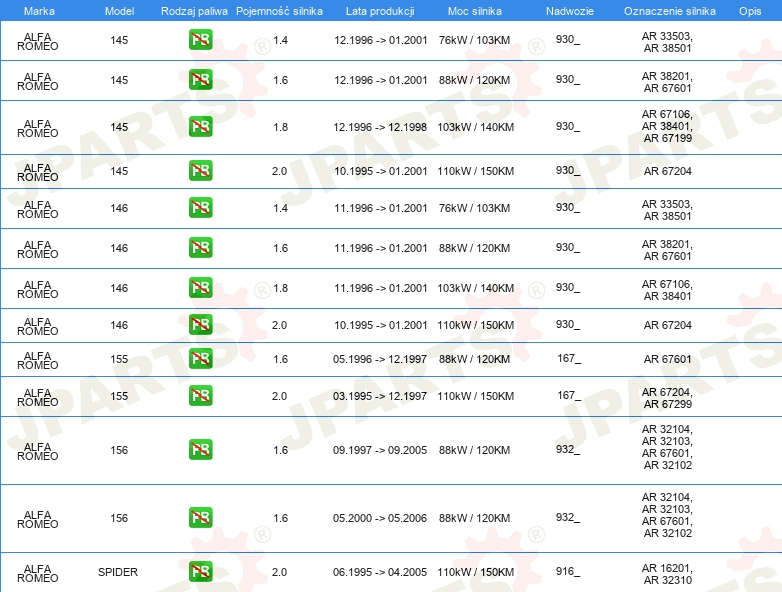Select the 76kW / 103KM power cell for model 146

pyautogui.click(x=474, y=208)
